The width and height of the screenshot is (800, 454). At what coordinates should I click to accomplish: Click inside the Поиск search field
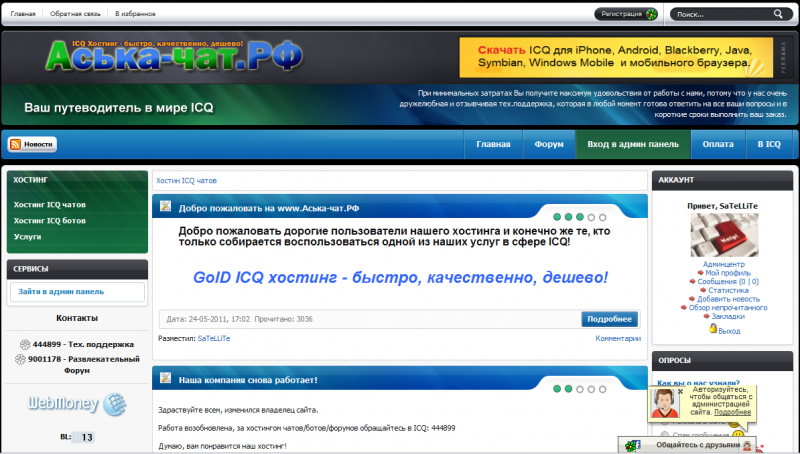[x=722, y=14]
